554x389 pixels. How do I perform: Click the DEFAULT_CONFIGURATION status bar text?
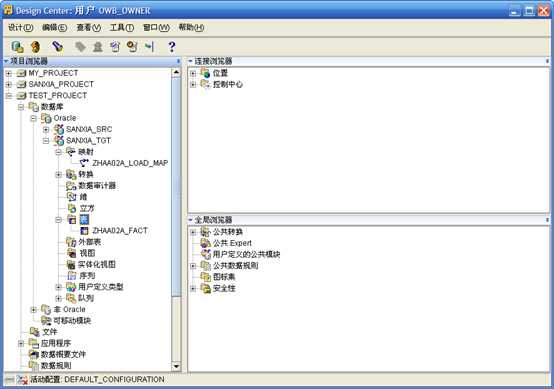[x=114, y=379]
